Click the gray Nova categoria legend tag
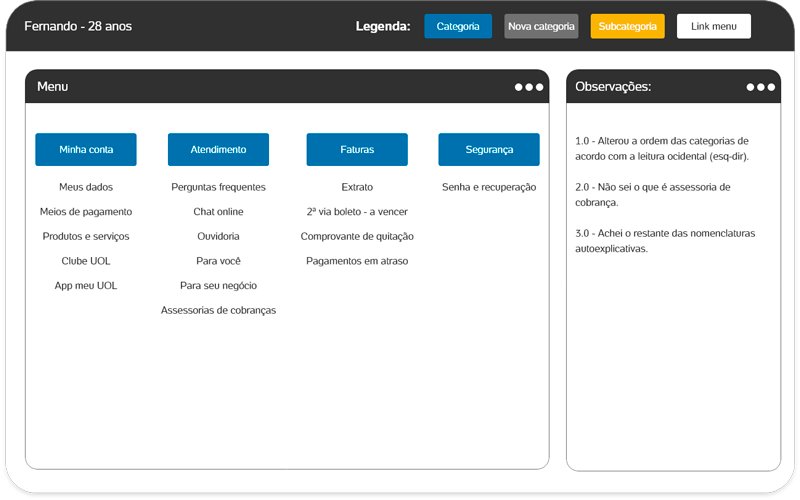This screenshot has width=800, height=500. coord(541,26)
